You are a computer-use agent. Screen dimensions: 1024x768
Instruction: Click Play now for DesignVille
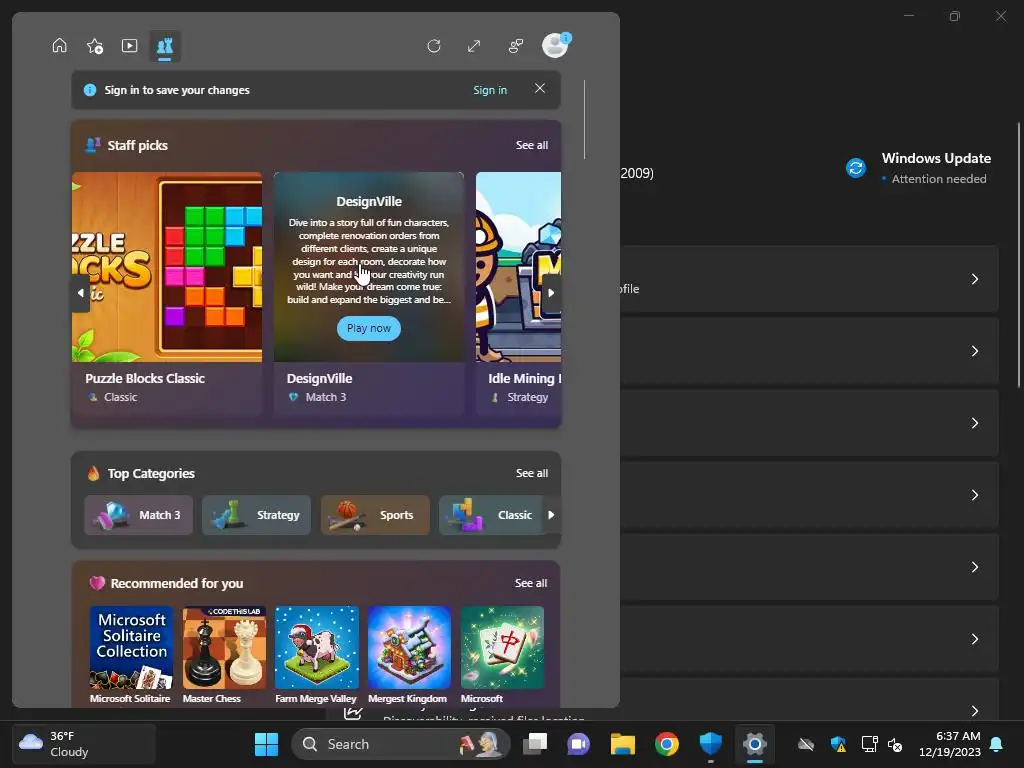click(x=369, y=328)
